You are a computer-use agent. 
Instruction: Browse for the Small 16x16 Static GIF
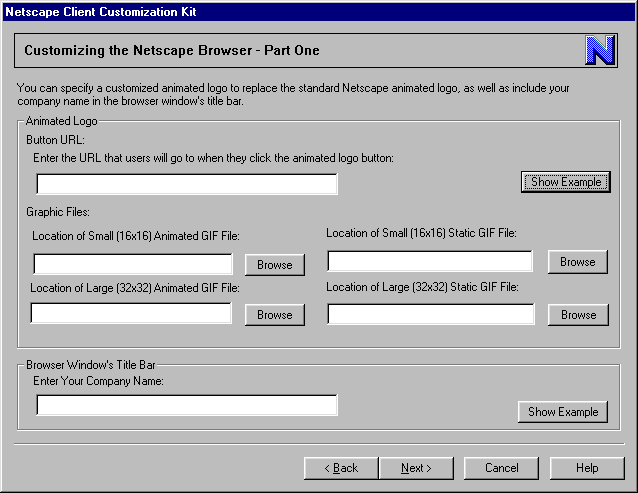coord(577,262)
